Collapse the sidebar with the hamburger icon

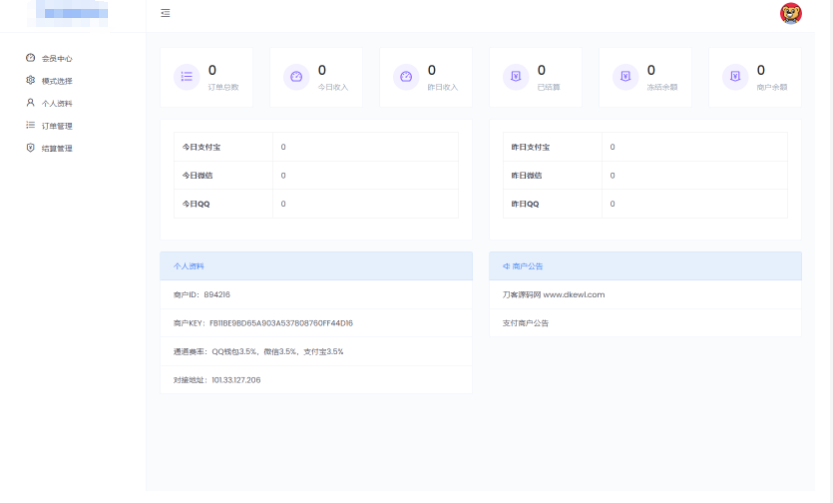click(x=165, y=13)
